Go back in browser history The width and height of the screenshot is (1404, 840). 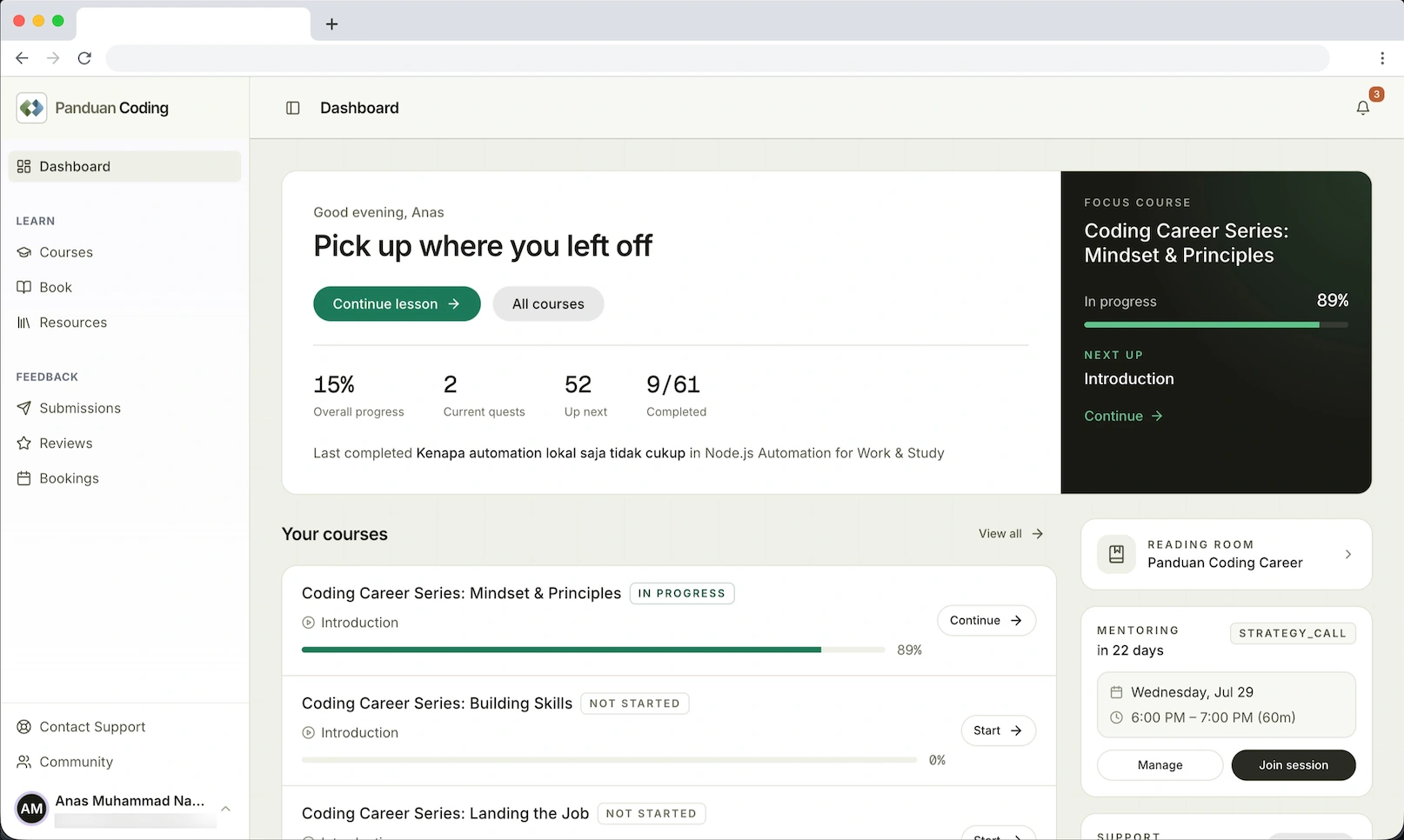22,58
